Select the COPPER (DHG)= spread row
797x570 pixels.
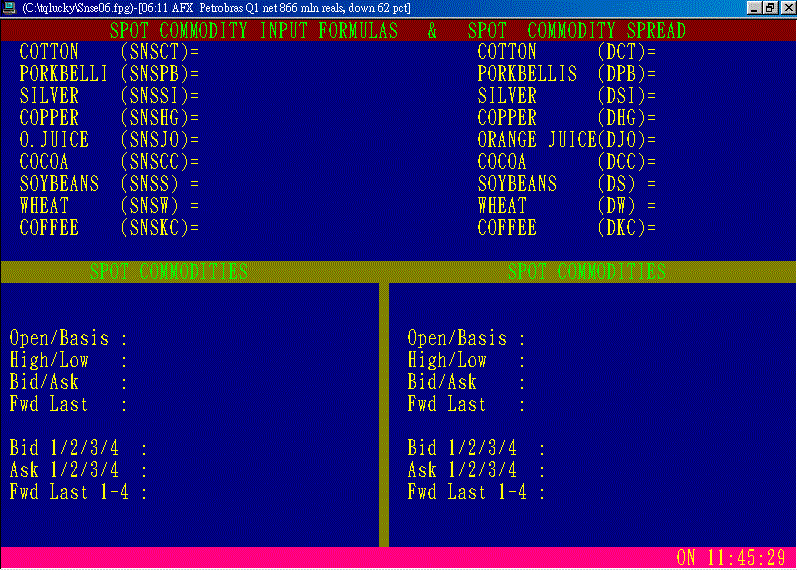567,117
